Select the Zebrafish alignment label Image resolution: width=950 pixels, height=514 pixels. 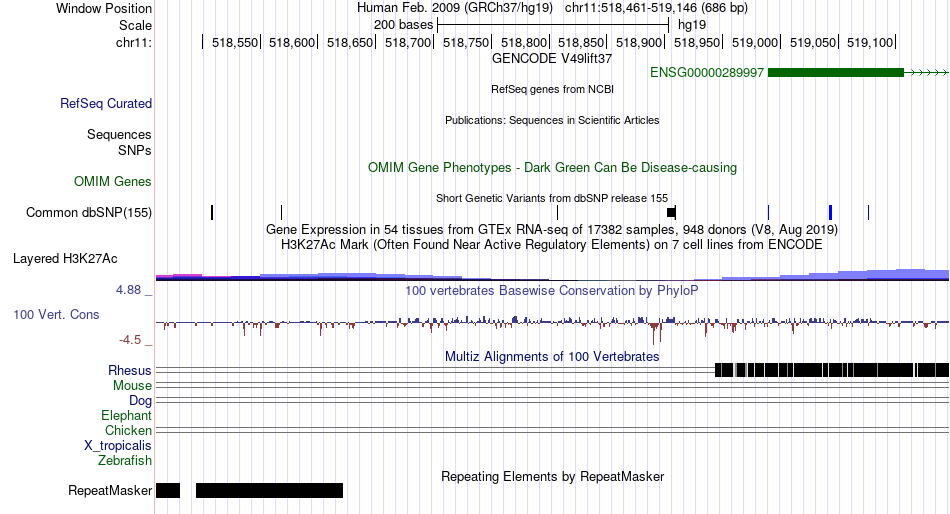tap(125, 461)
